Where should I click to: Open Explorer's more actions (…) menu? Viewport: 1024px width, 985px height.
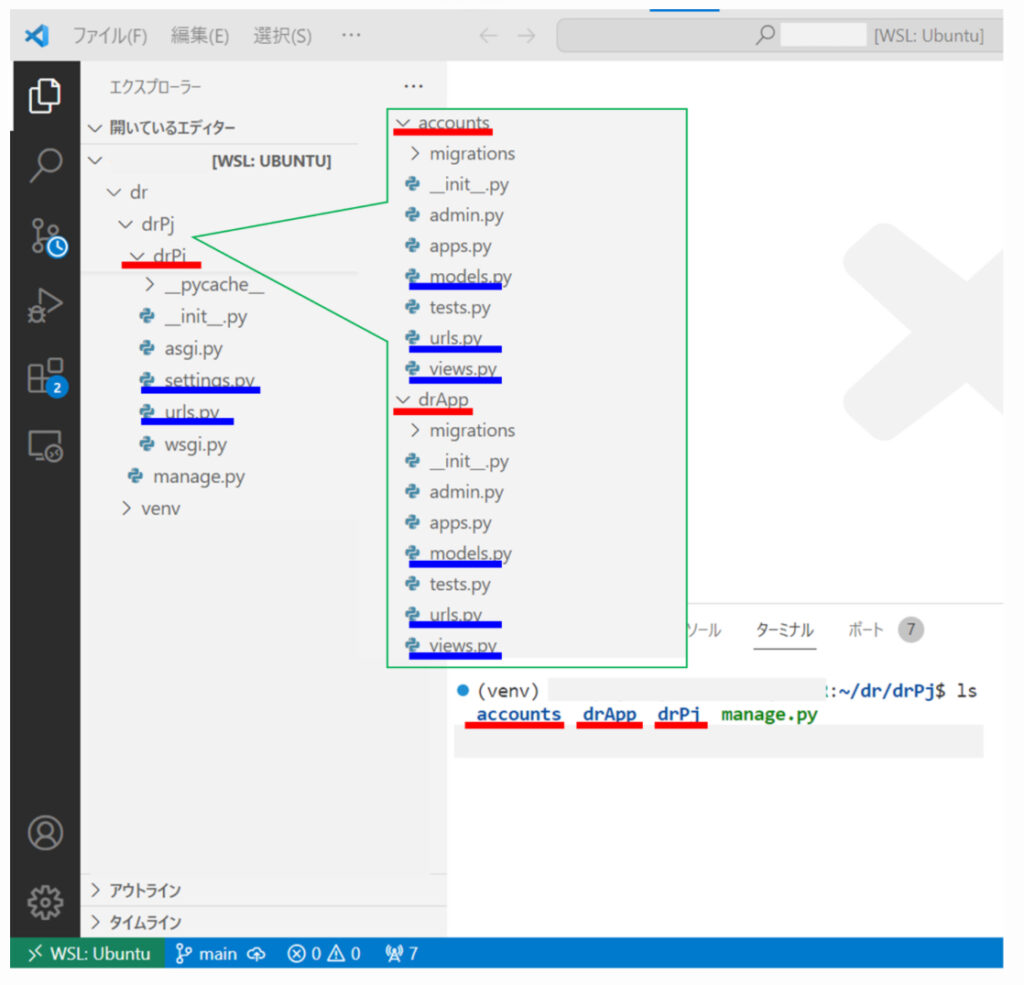pyautogui.click(x=413, y=87)
